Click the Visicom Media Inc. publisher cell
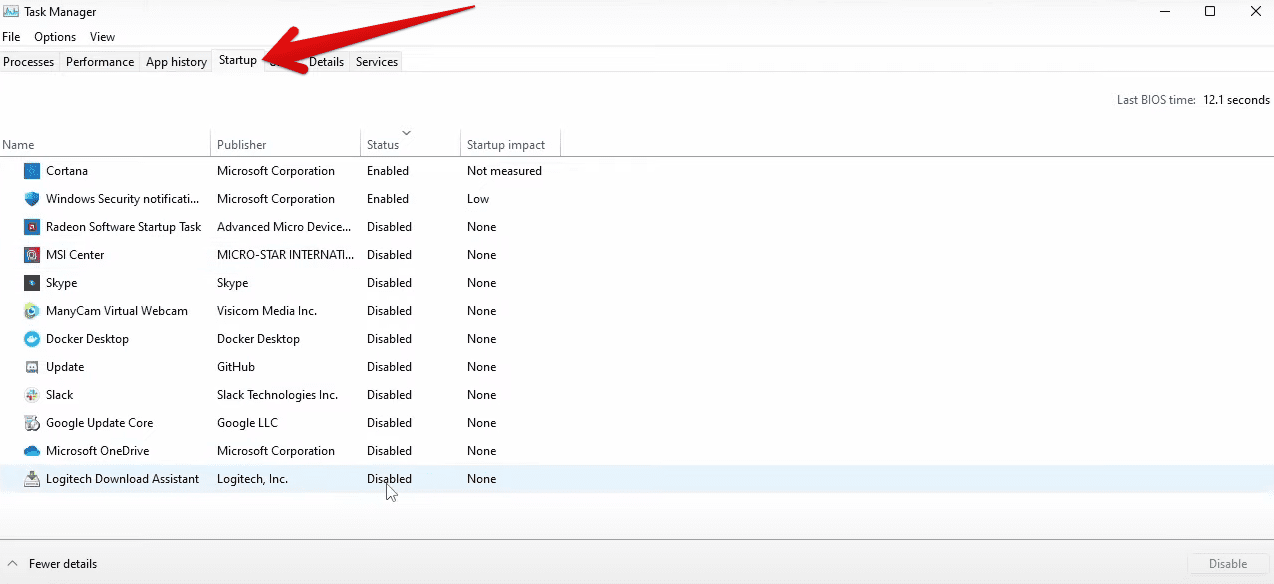This screenshot has width=1274, height=584. [x=267, y=311]
